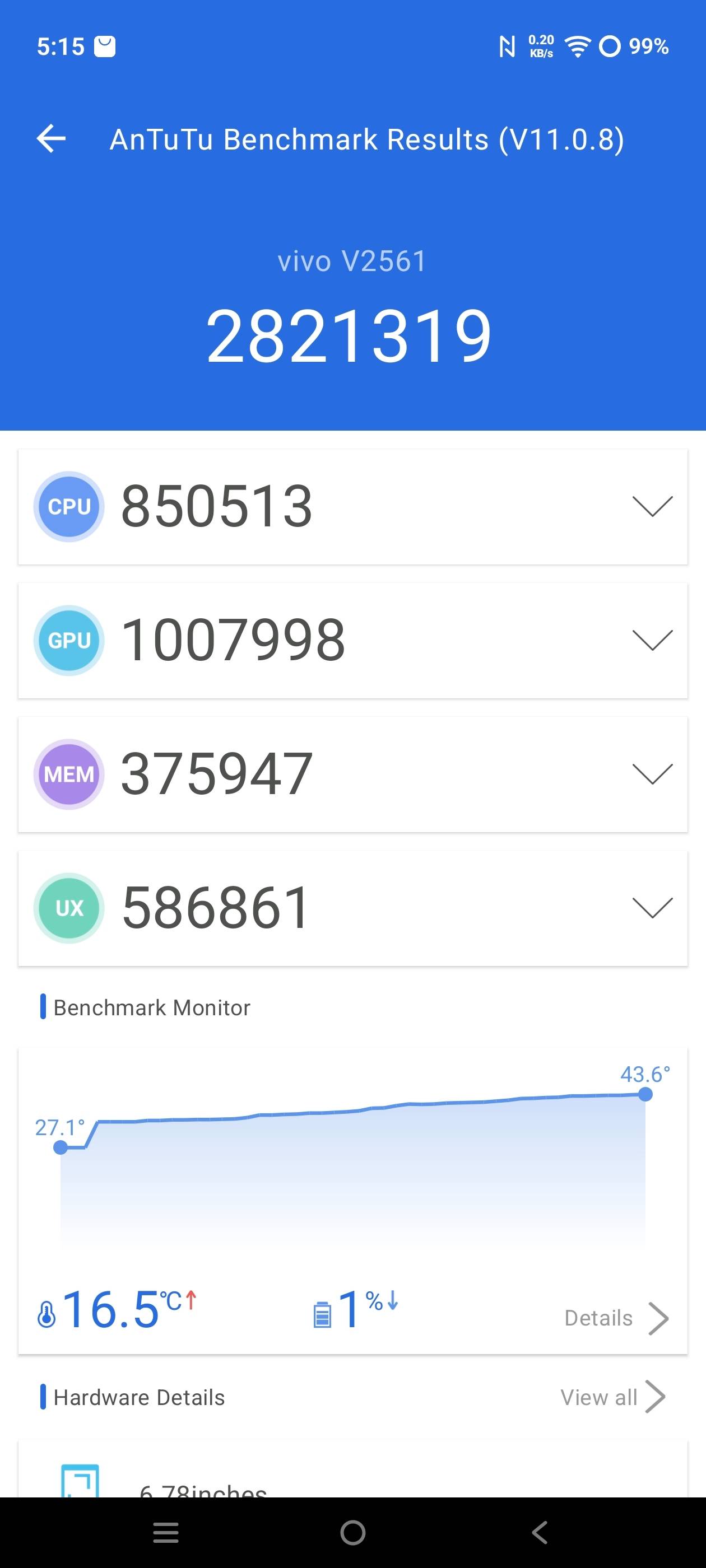Tap the home circle navigation button
This screenshot has width=706, height=1568.
coord(352,1533)
